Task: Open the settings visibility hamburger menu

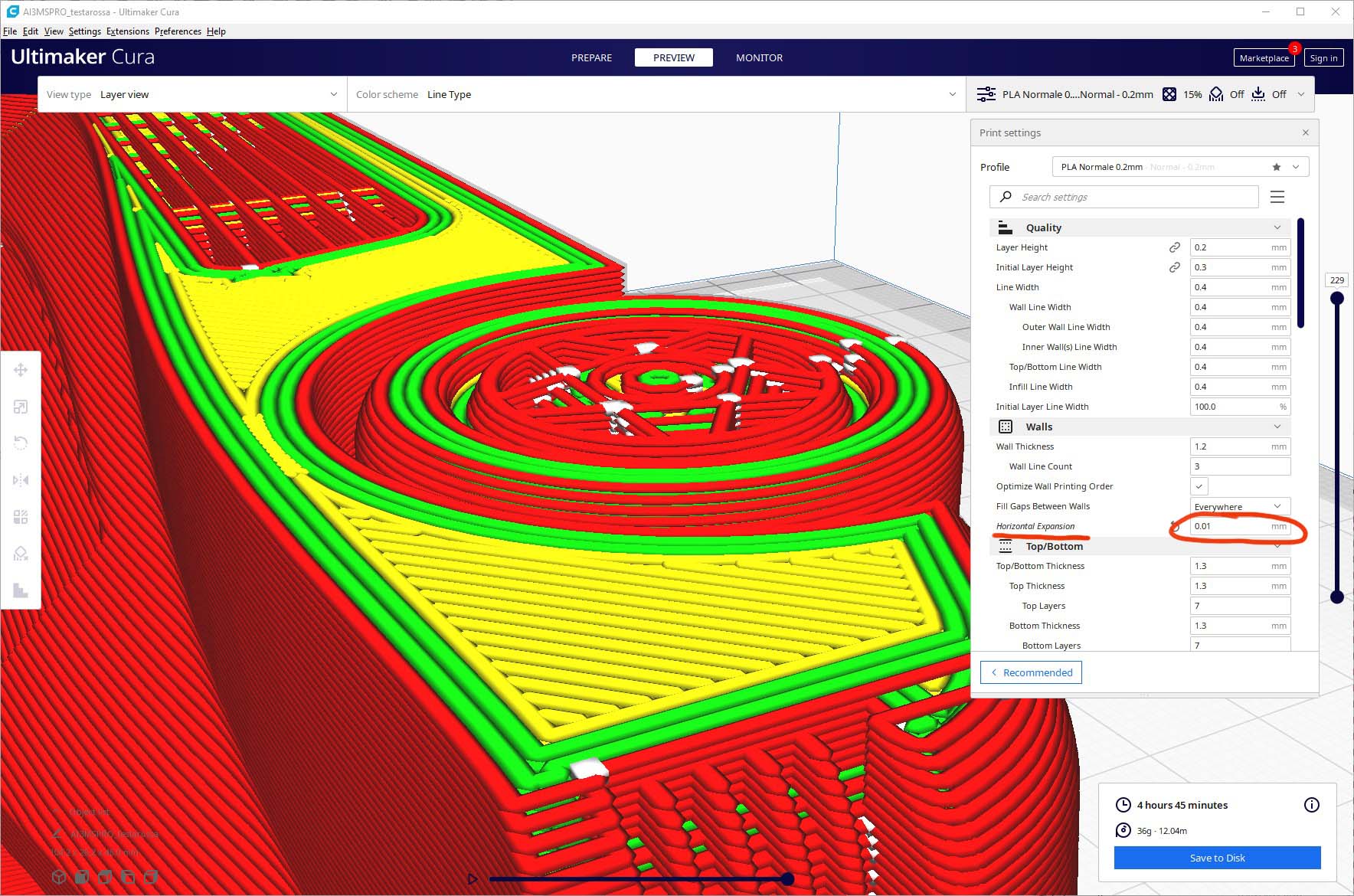Action: pyautogui.click(x=1277, y=197)
